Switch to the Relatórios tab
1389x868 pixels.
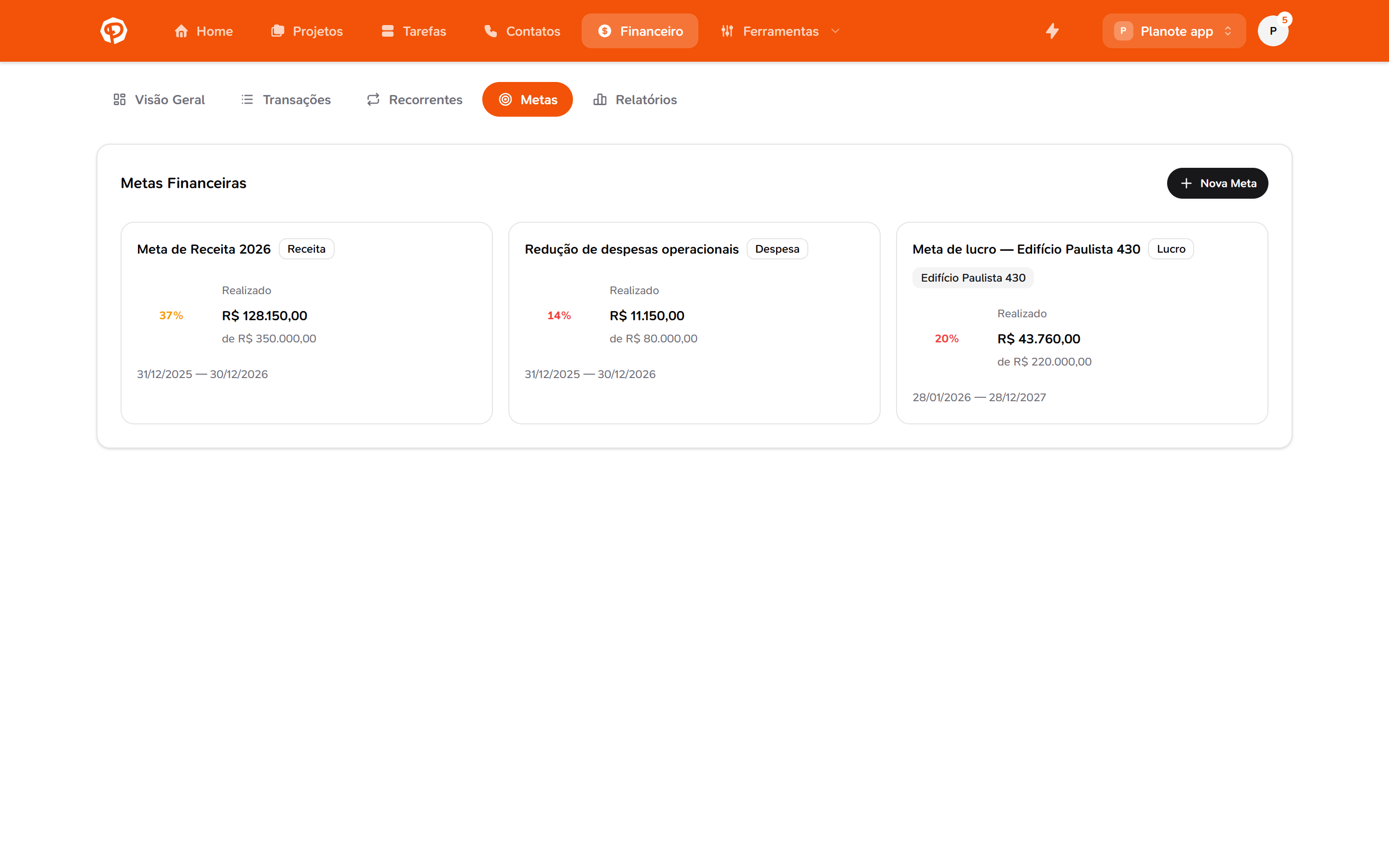(635, 99)
